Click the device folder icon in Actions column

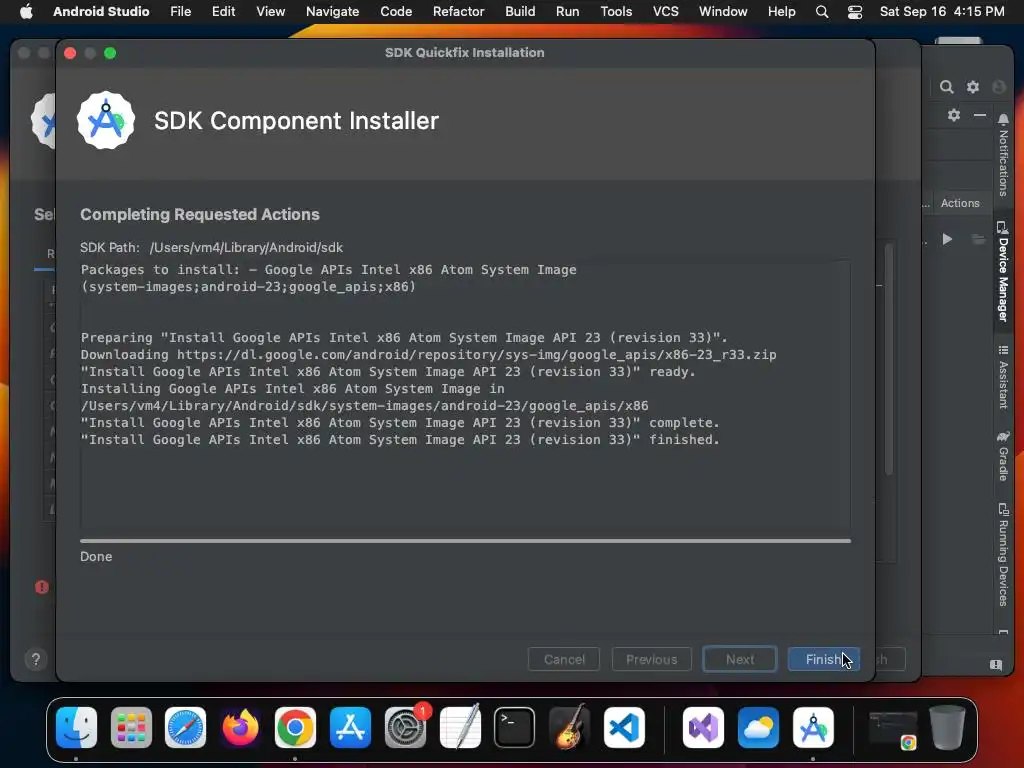[x=978, y=239]
